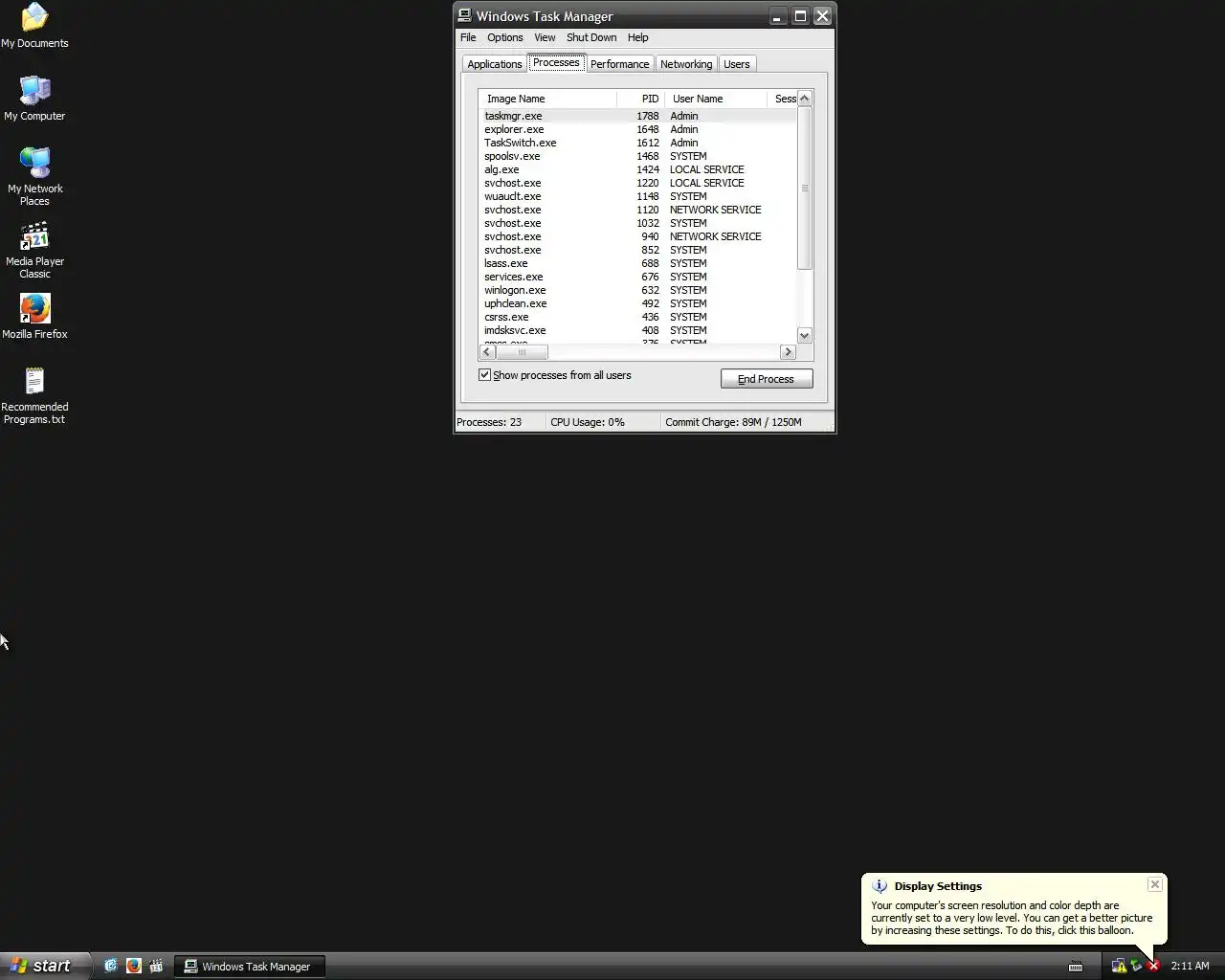1225x980 pixels.
Task: Close the Display Settings balloon
Action: (1155, 884)
